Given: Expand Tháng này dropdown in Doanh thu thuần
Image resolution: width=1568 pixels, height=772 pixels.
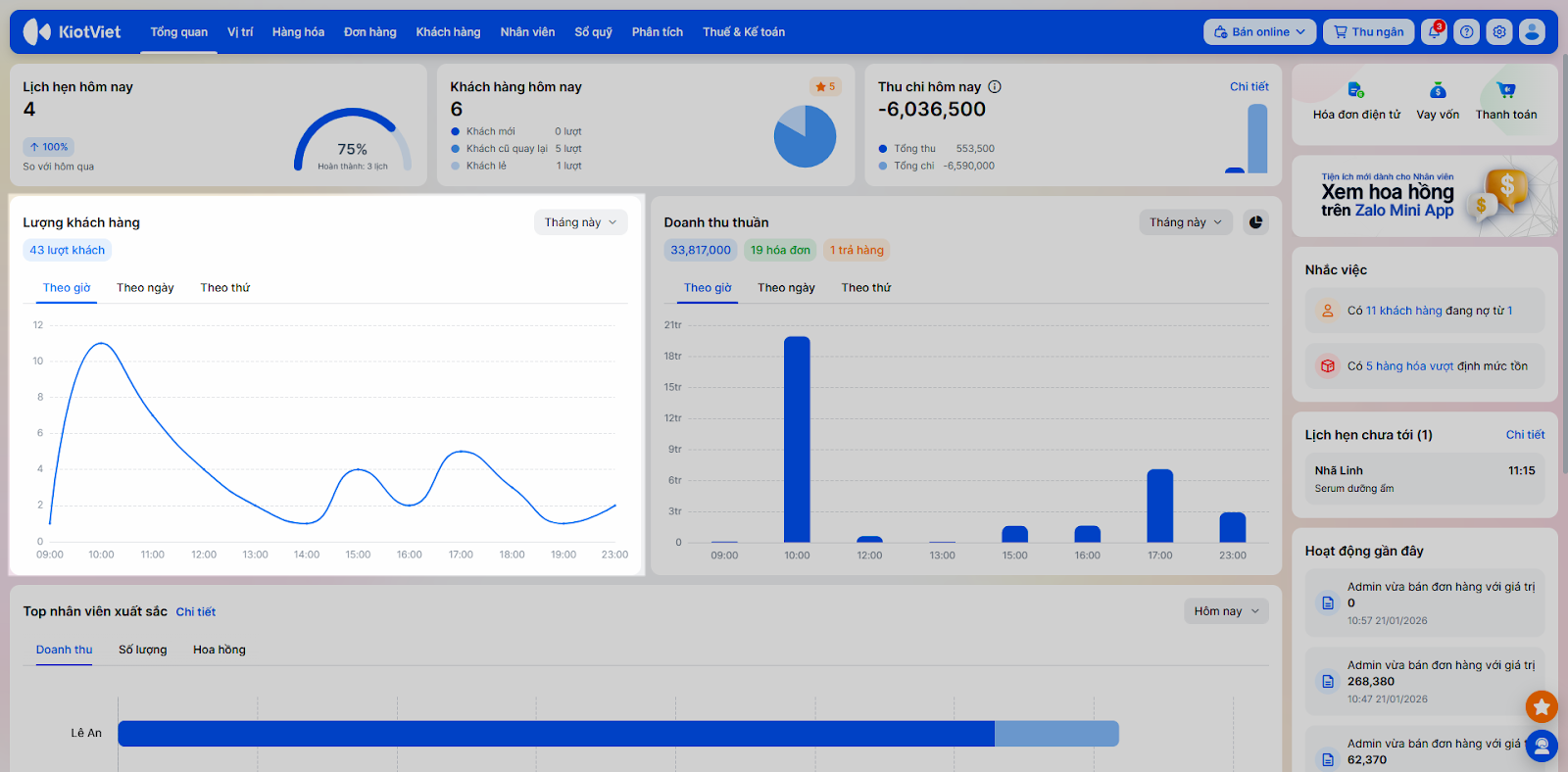Looking at the screenshot, I should (x=1185, y=222).
